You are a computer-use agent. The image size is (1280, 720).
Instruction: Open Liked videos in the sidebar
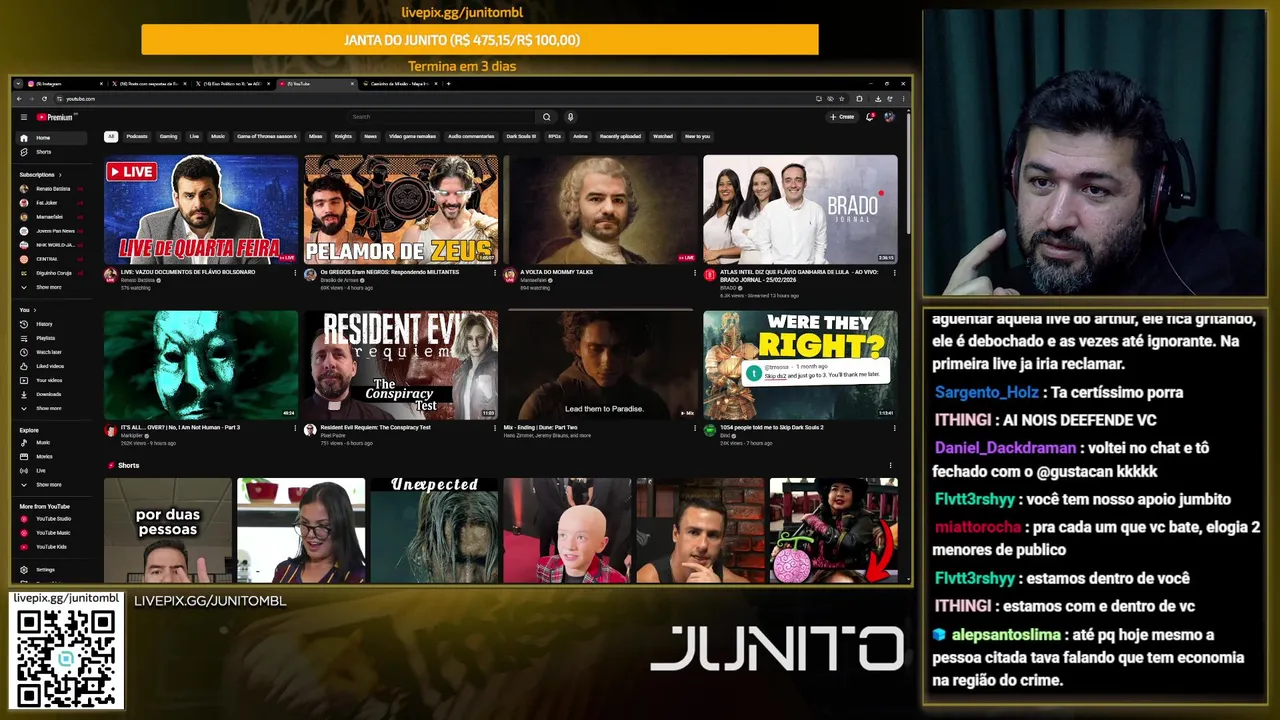pyautogui.click(x=53, y=366)
